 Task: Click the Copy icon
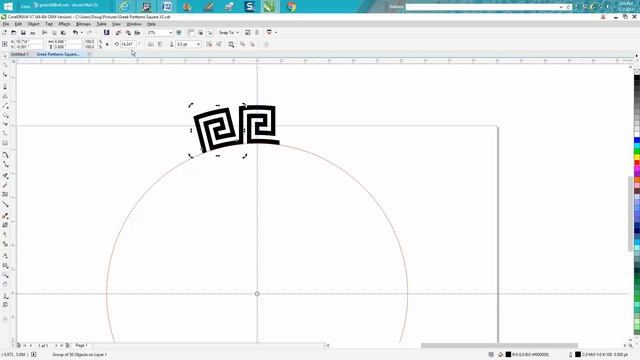click(54, 33)
